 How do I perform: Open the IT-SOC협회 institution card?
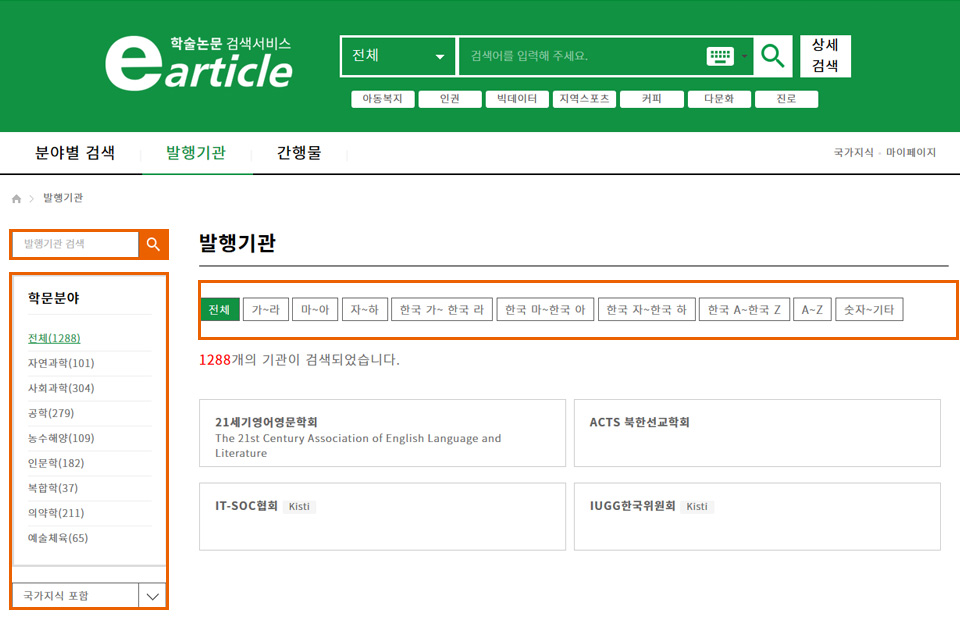pyautogui.click(x=382, y=517)
